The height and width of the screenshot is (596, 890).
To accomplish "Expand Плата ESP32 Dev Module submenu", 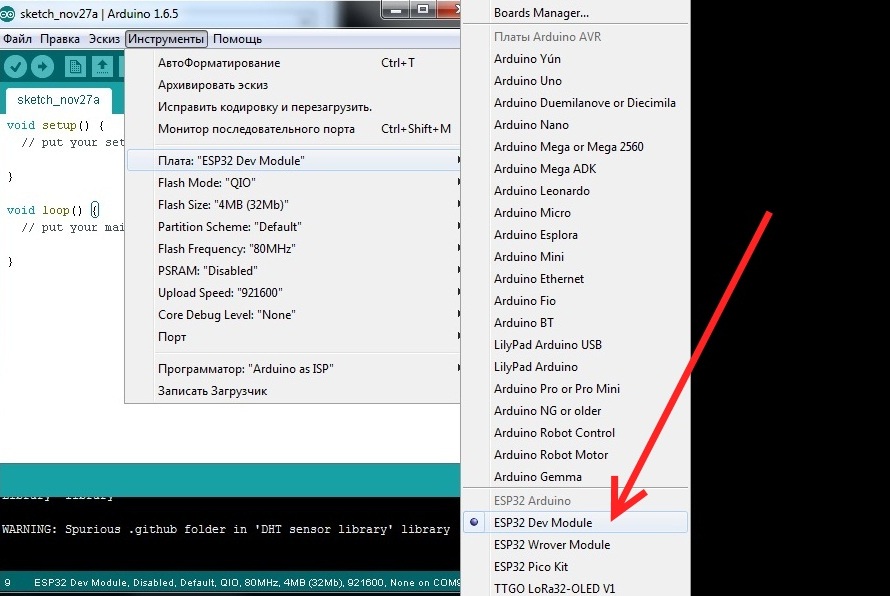I will [x=293, y=161].
